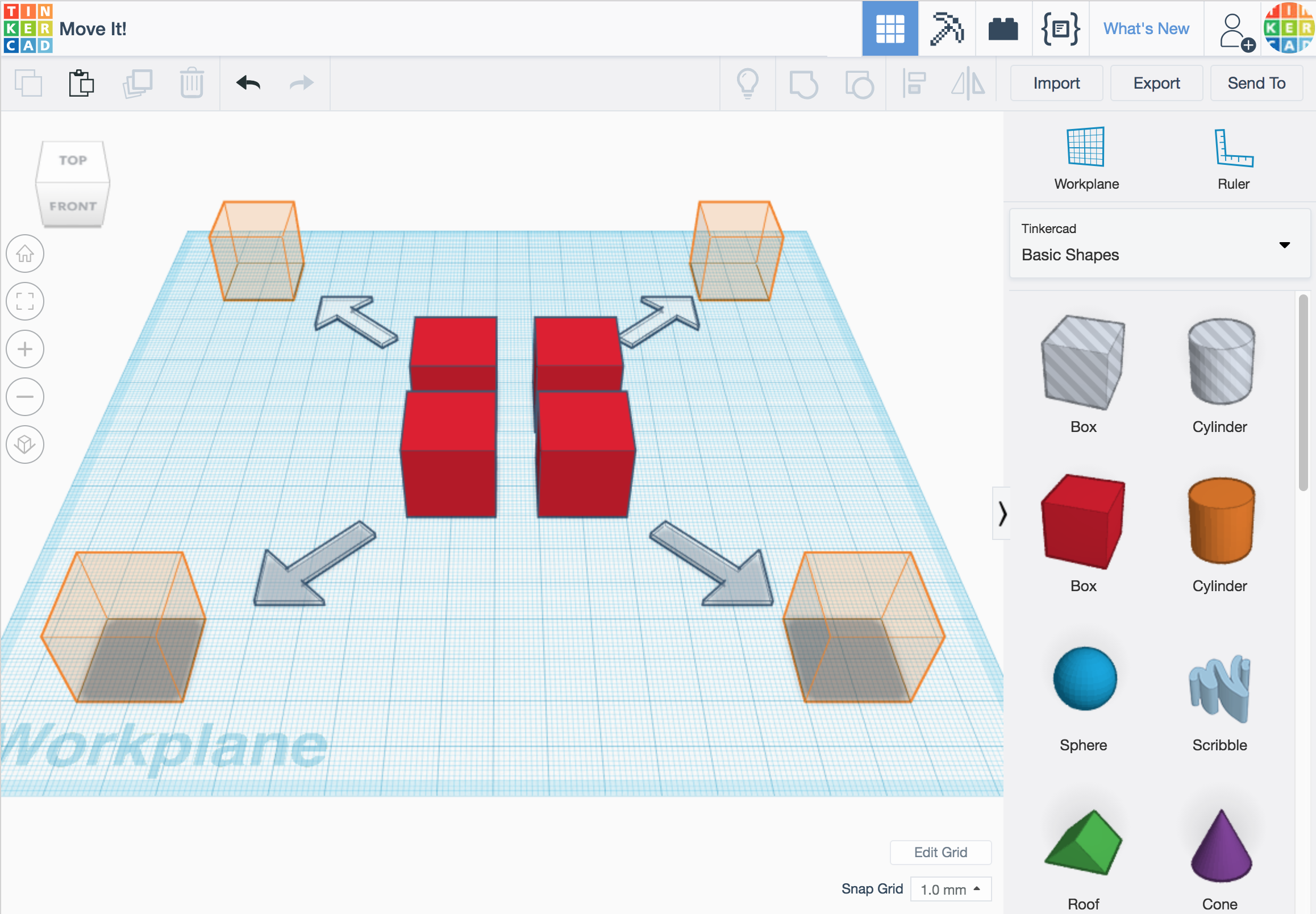Select the Ruler tool

(1234, 159)
